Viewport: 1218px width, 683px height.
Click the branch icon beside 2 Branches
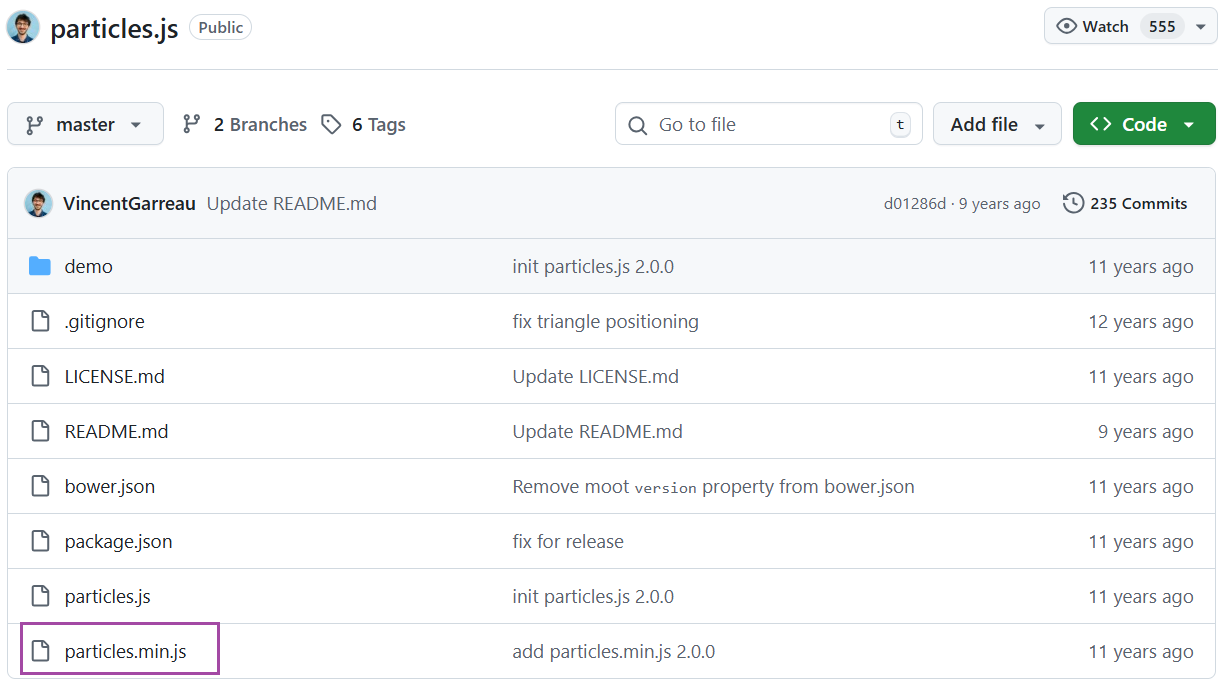(192, 124)
